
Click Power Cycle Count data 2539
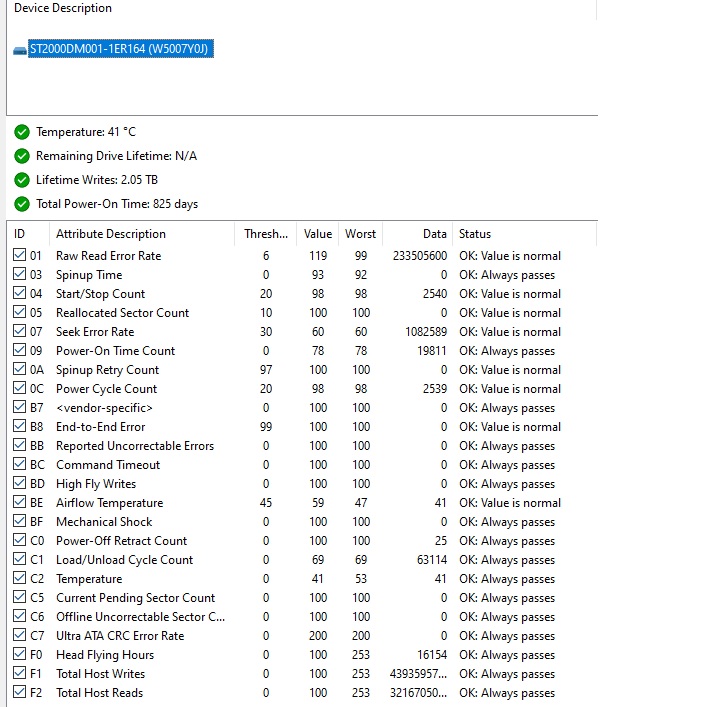(435, 389)
